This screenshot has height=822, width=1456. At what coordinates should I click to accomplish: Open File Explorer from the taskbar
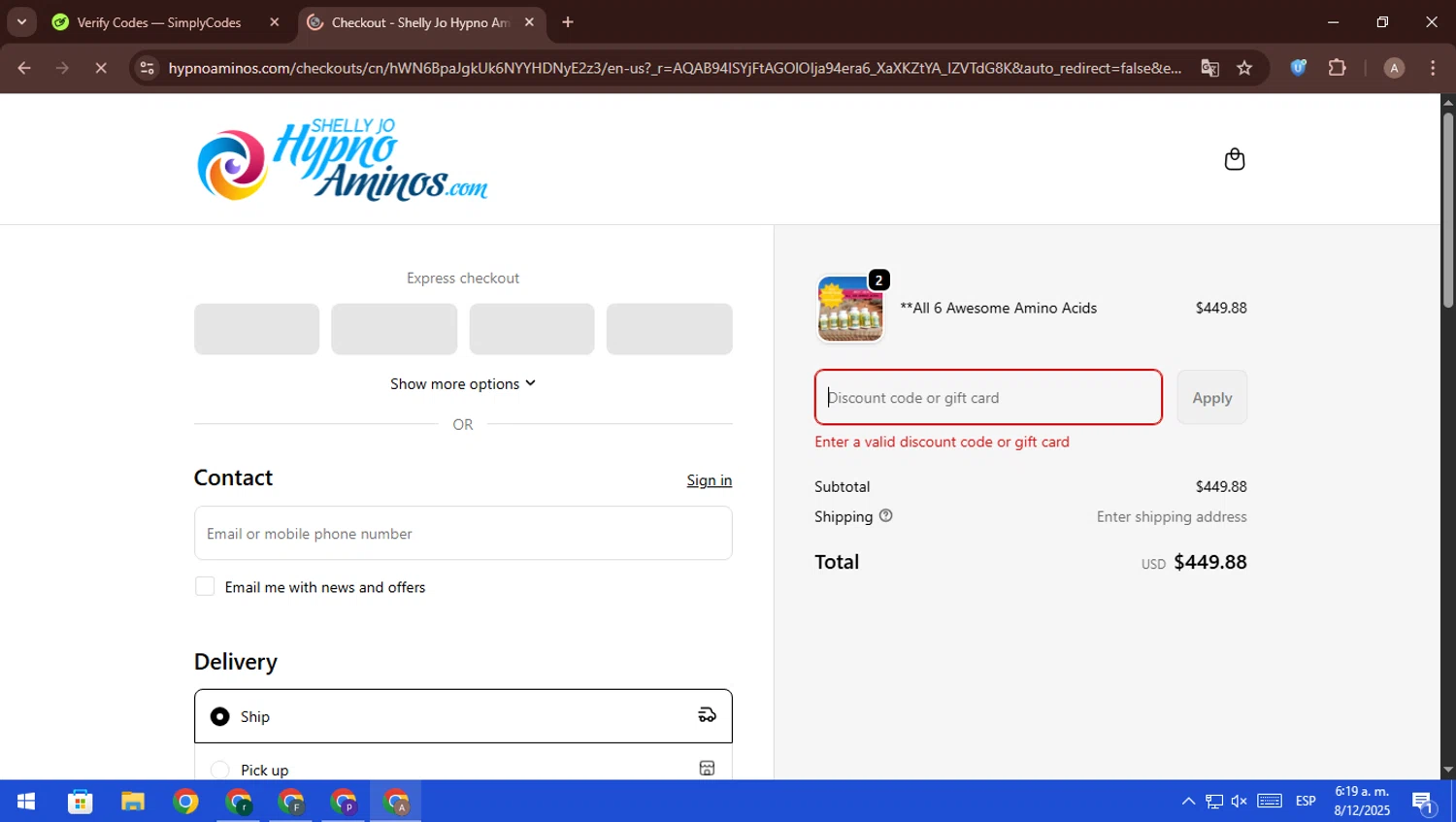tap(133, 802)
